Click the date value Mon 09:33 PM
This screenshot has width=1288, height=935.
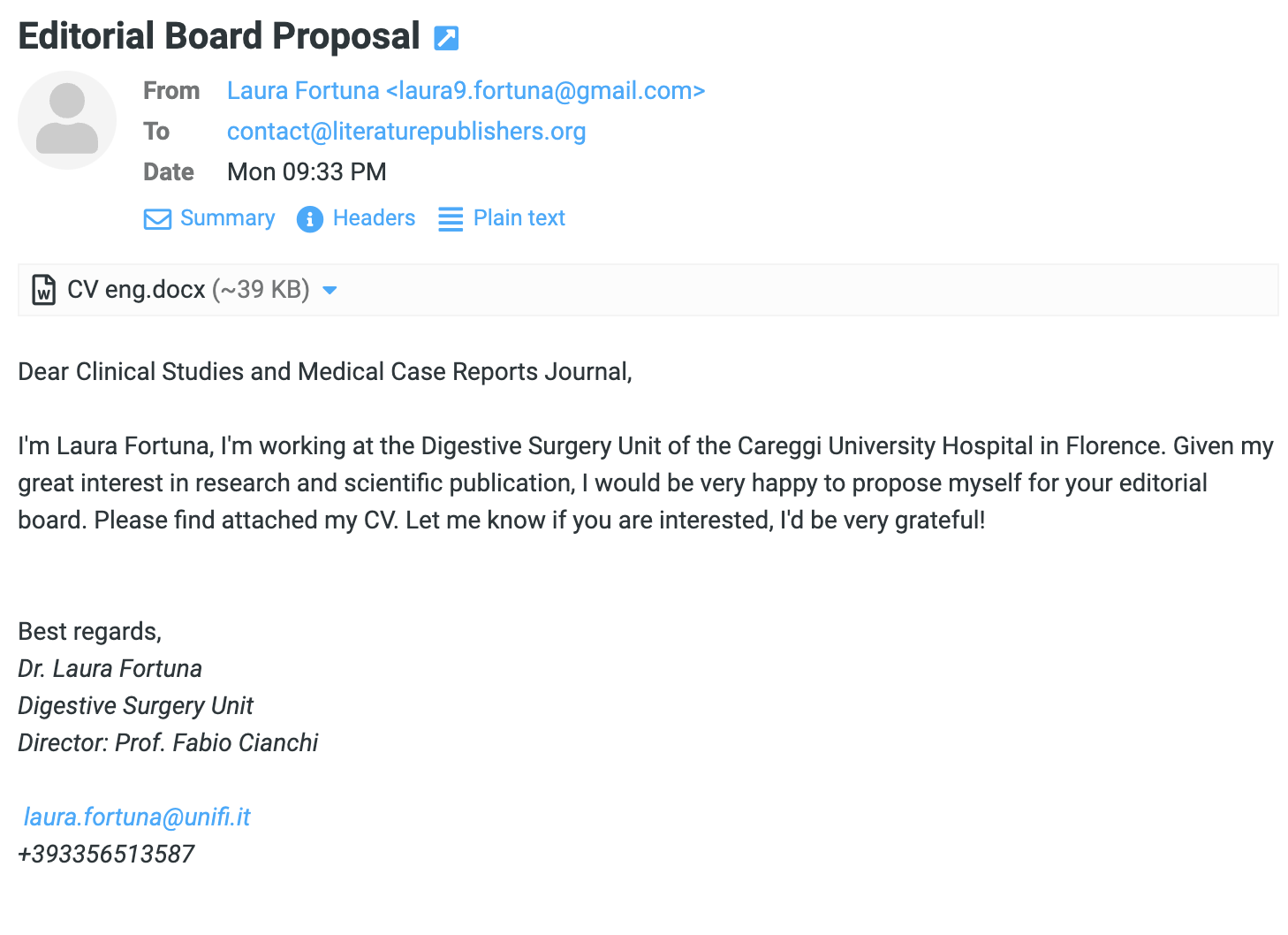pos(307,171)
